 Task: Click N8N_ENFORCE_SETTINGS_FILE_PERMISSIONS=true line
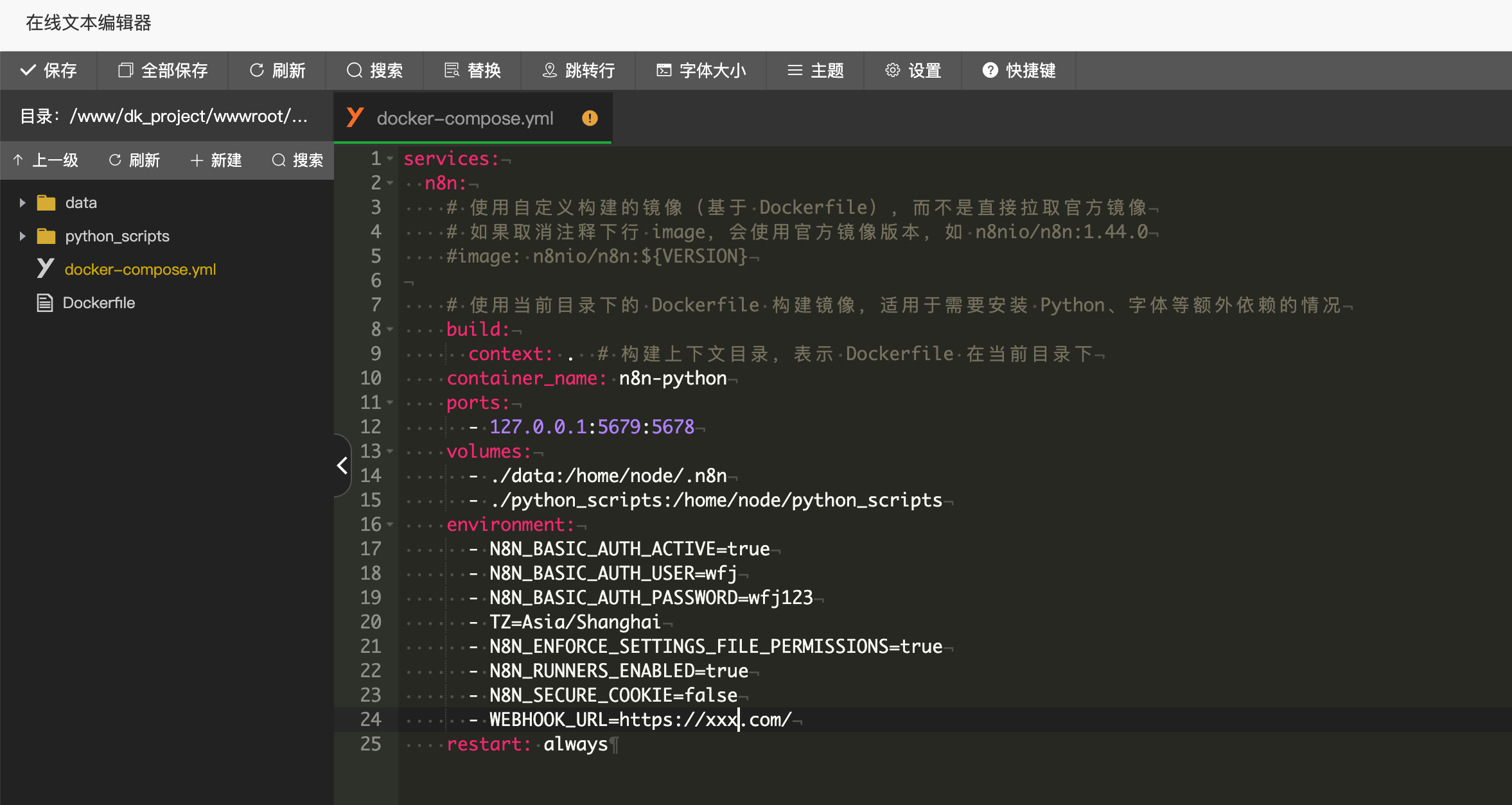click(x=716, y=646)
